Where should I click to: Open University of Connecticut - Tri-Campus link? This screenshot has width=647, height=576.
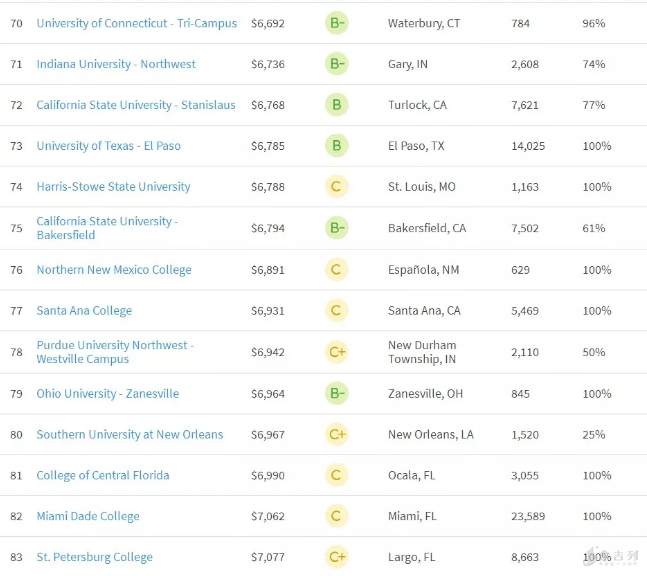(136, 23)
